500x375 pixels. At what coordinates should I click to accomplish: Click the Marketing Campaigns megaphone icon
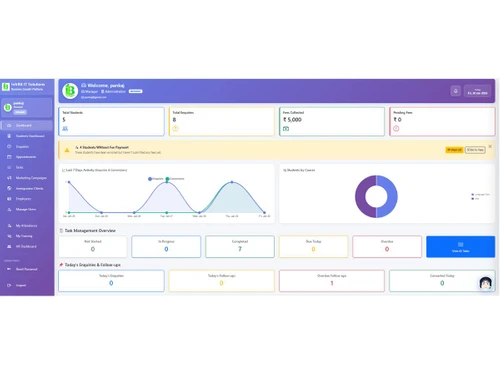pos(9,178)
